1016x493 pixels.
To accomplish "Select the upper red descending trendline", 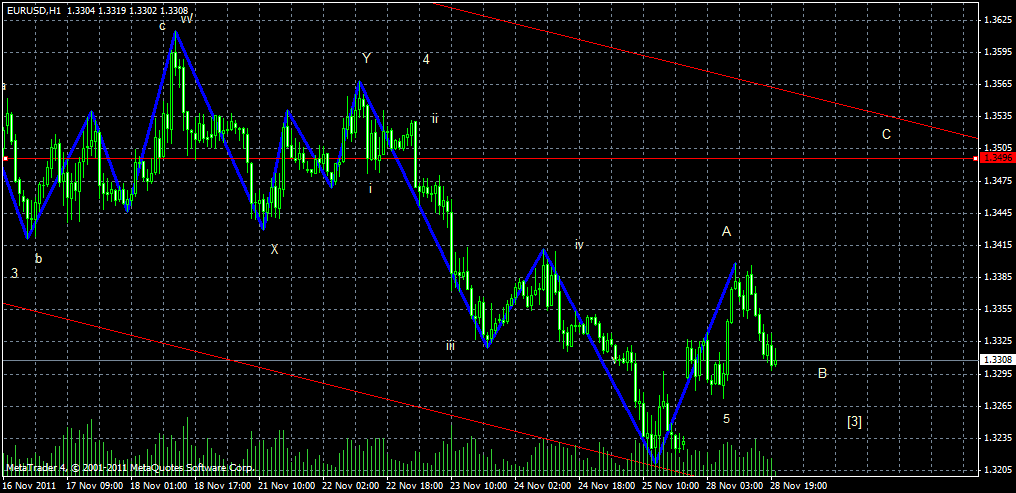I will click(706, 71).
